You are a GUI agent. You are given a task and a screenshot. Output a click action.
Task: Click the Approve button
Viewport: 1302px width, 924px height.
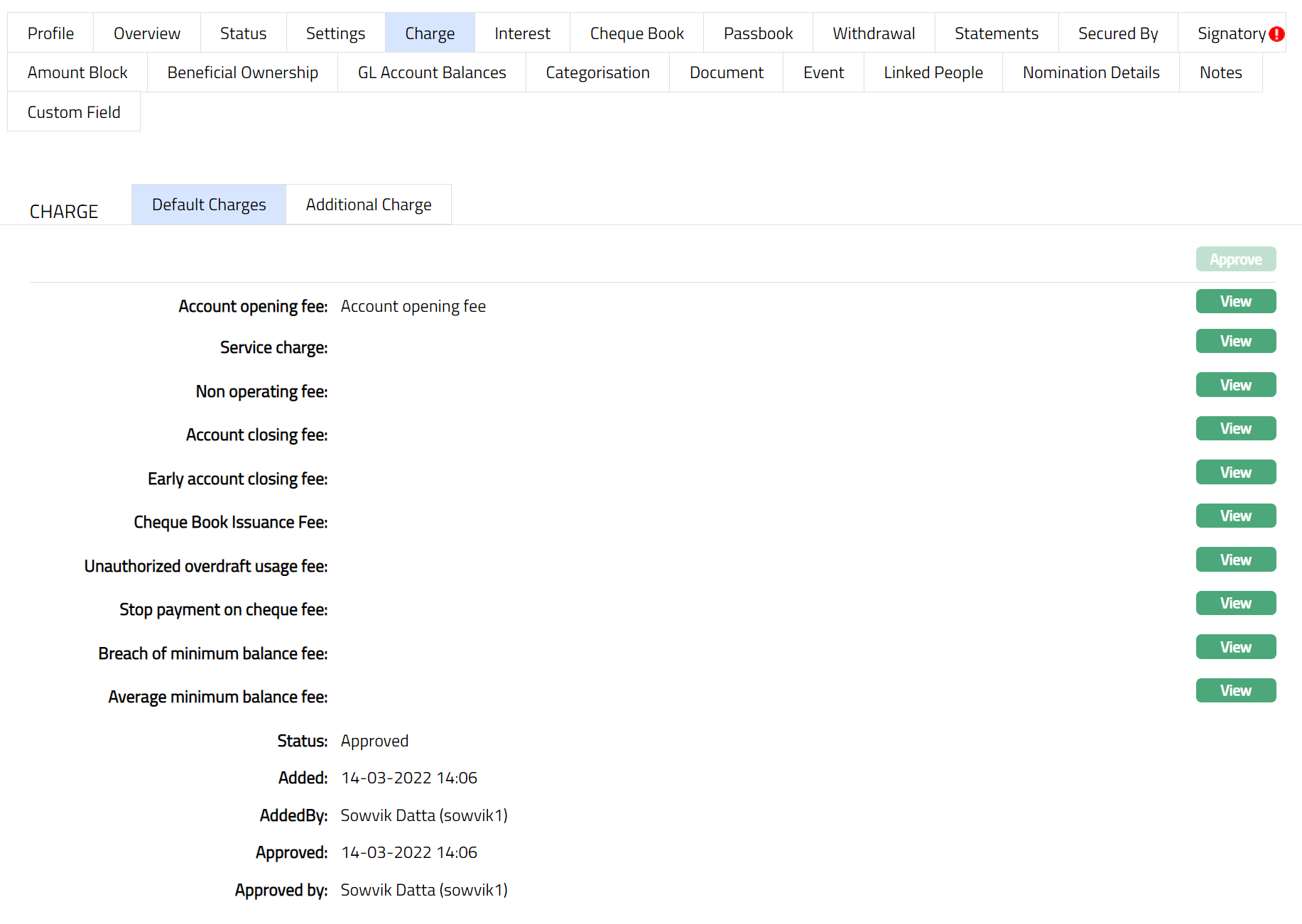click(x=1235, y=259)
